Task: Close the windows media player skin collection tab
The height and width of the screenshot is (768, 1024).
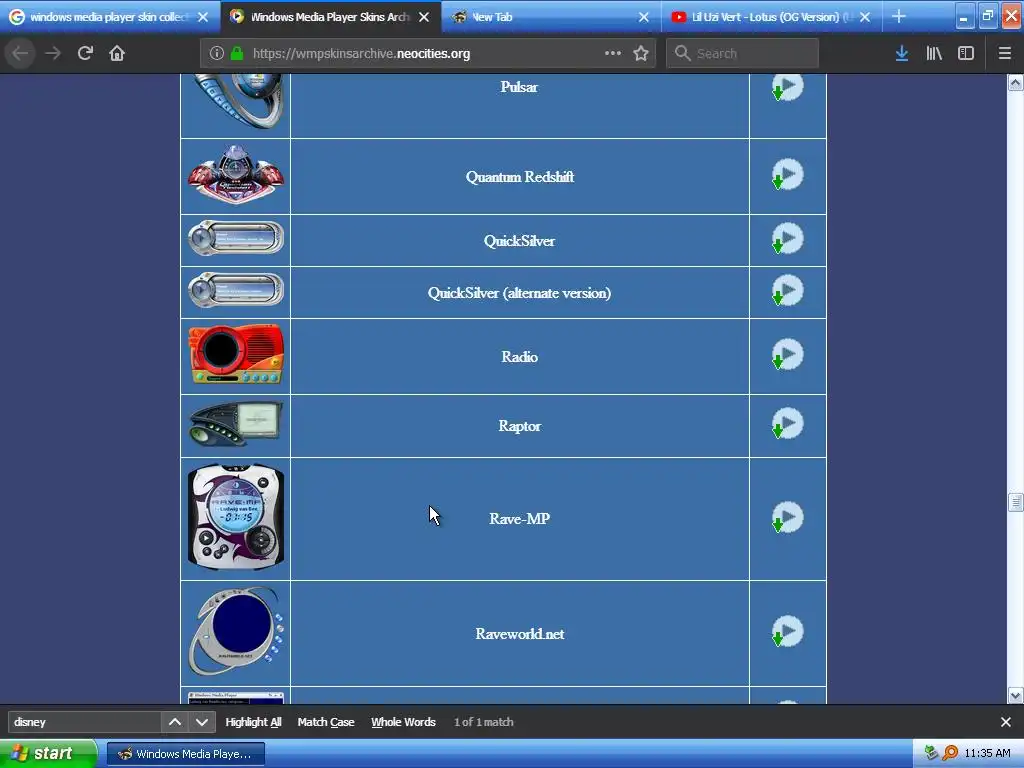Action: tap(203, 17)
